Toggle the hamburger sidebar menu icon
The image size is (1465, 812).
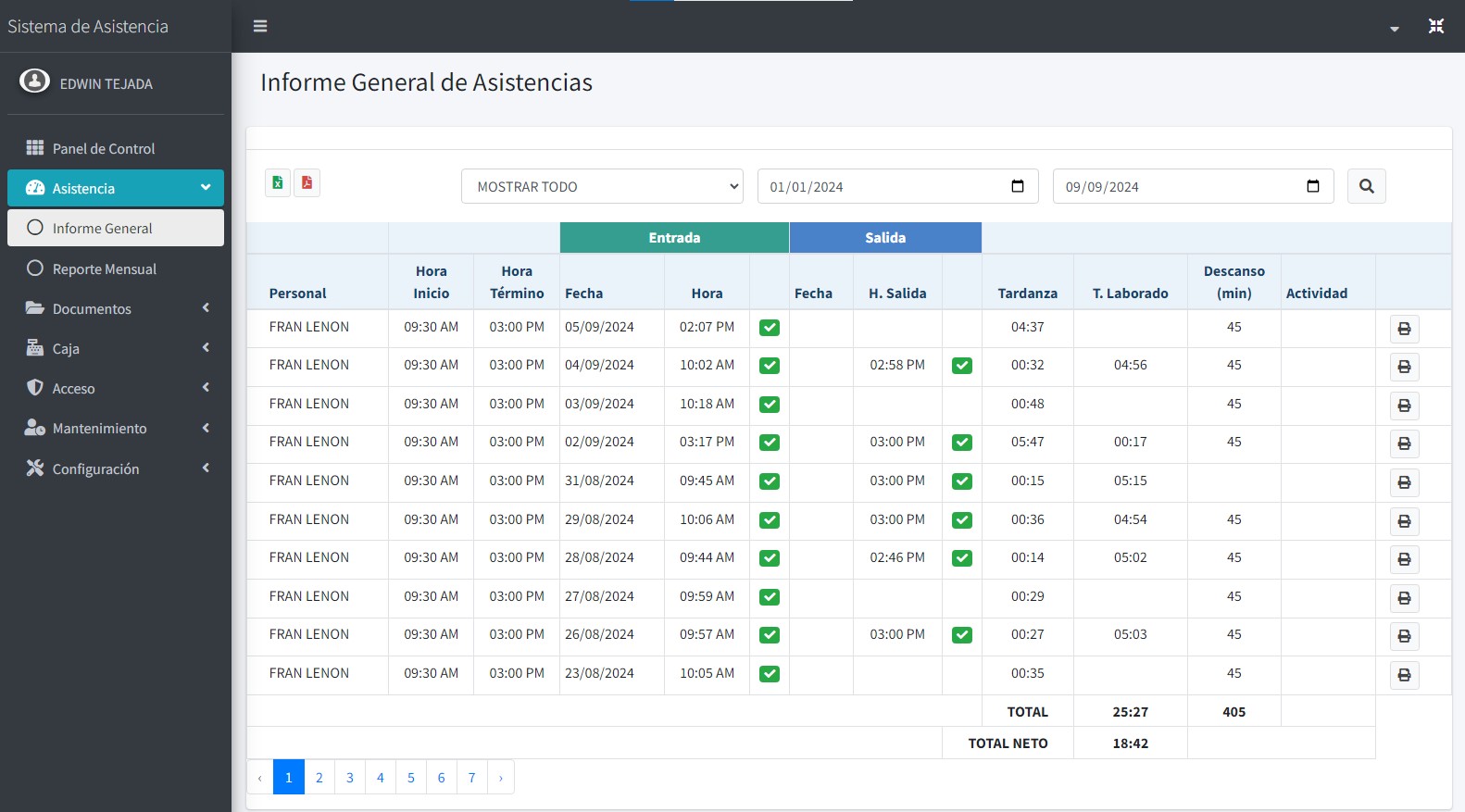point(260,26)
